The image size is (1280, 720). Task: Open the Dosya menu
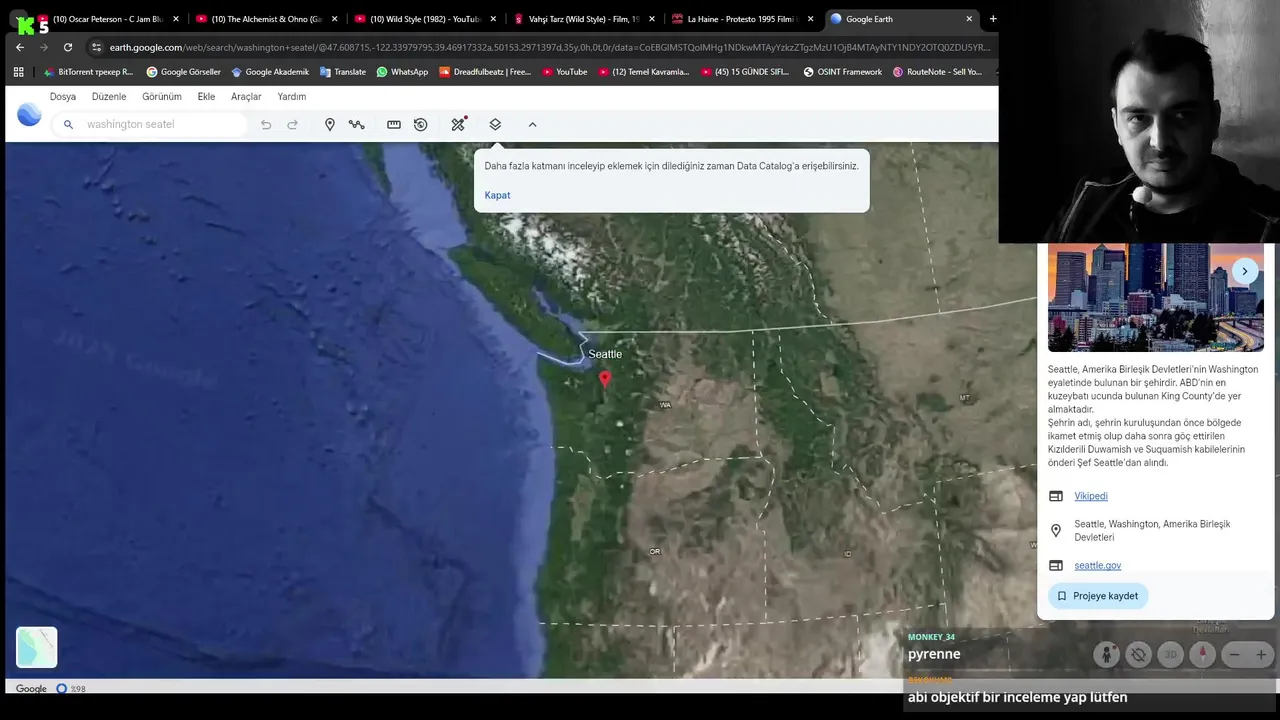[x=63, y=97]
